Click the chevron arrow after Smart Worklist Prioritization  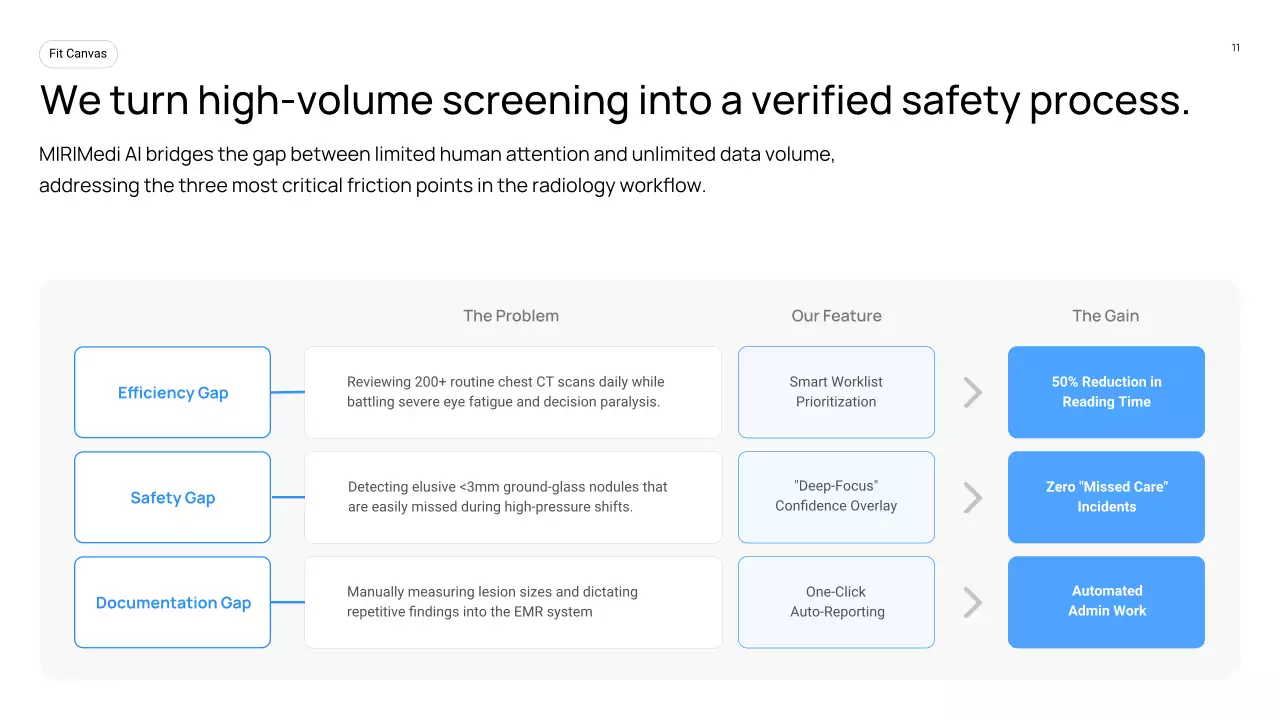972,392
